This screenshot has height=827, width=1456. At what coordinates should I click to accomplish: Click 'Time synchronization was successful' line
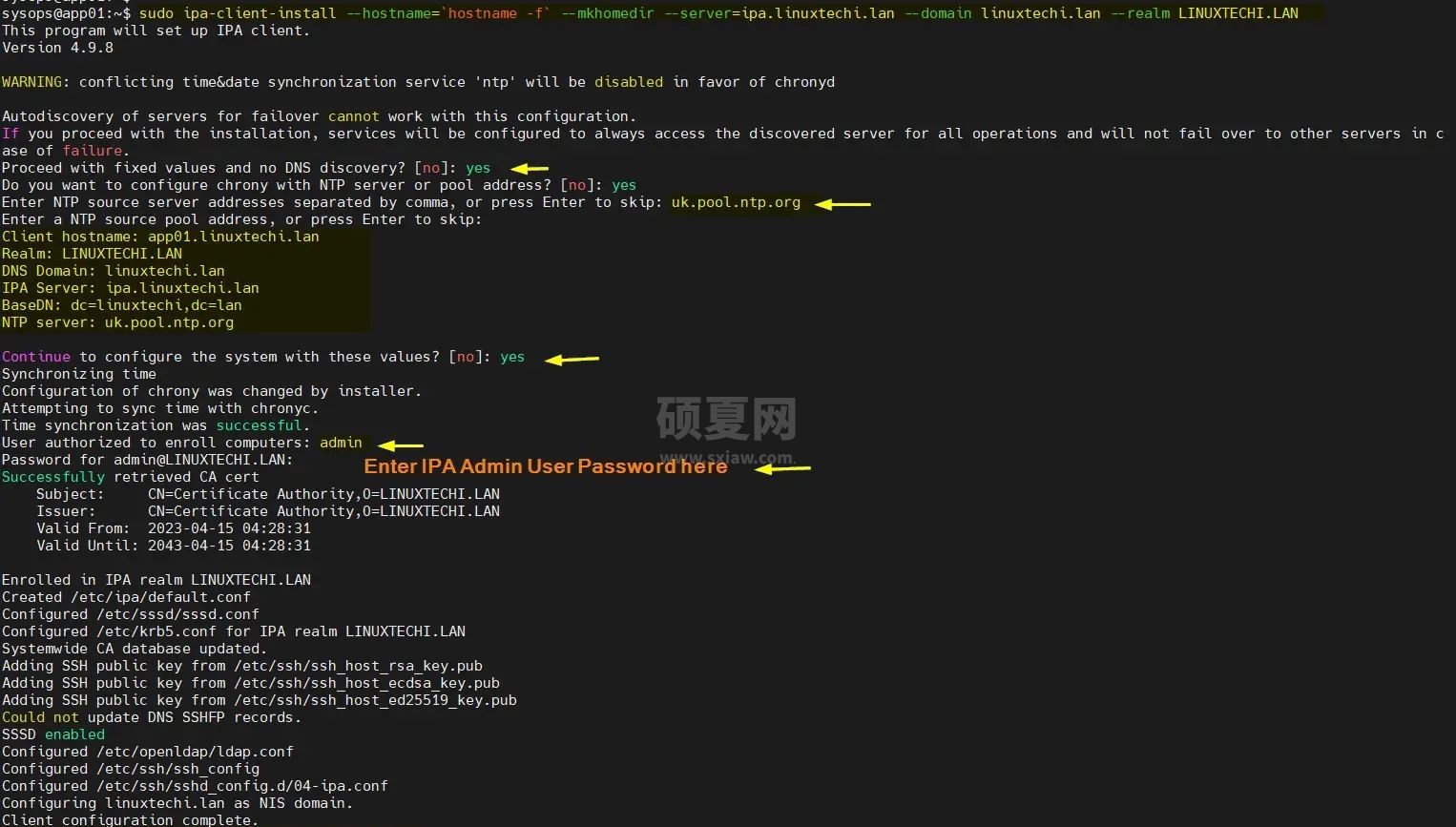pyautogui.click(x=156, y=425)
